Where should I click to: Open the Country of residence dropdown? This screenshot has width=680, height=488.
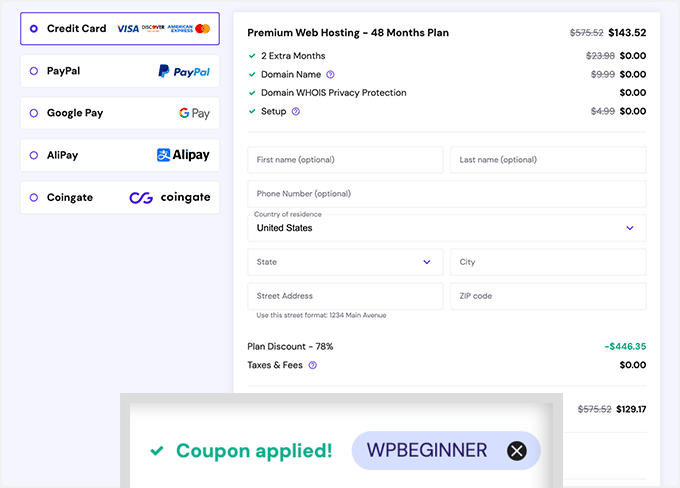click(x=446, y=228)
